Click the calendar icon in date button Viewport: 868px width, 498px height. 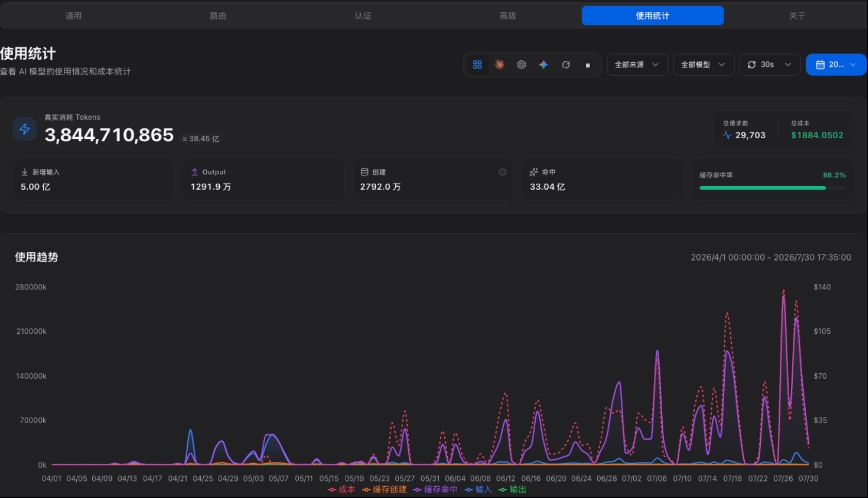pyautogui.click(x=820, y=65)
